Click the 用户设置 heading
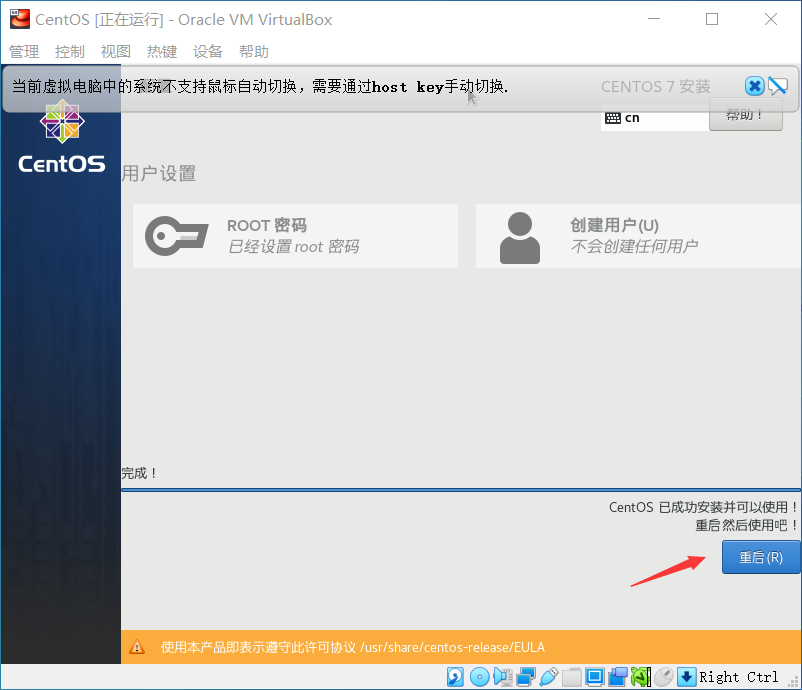Image resolution: width=802 pixels, height=690 pixels. coord(159,173)
